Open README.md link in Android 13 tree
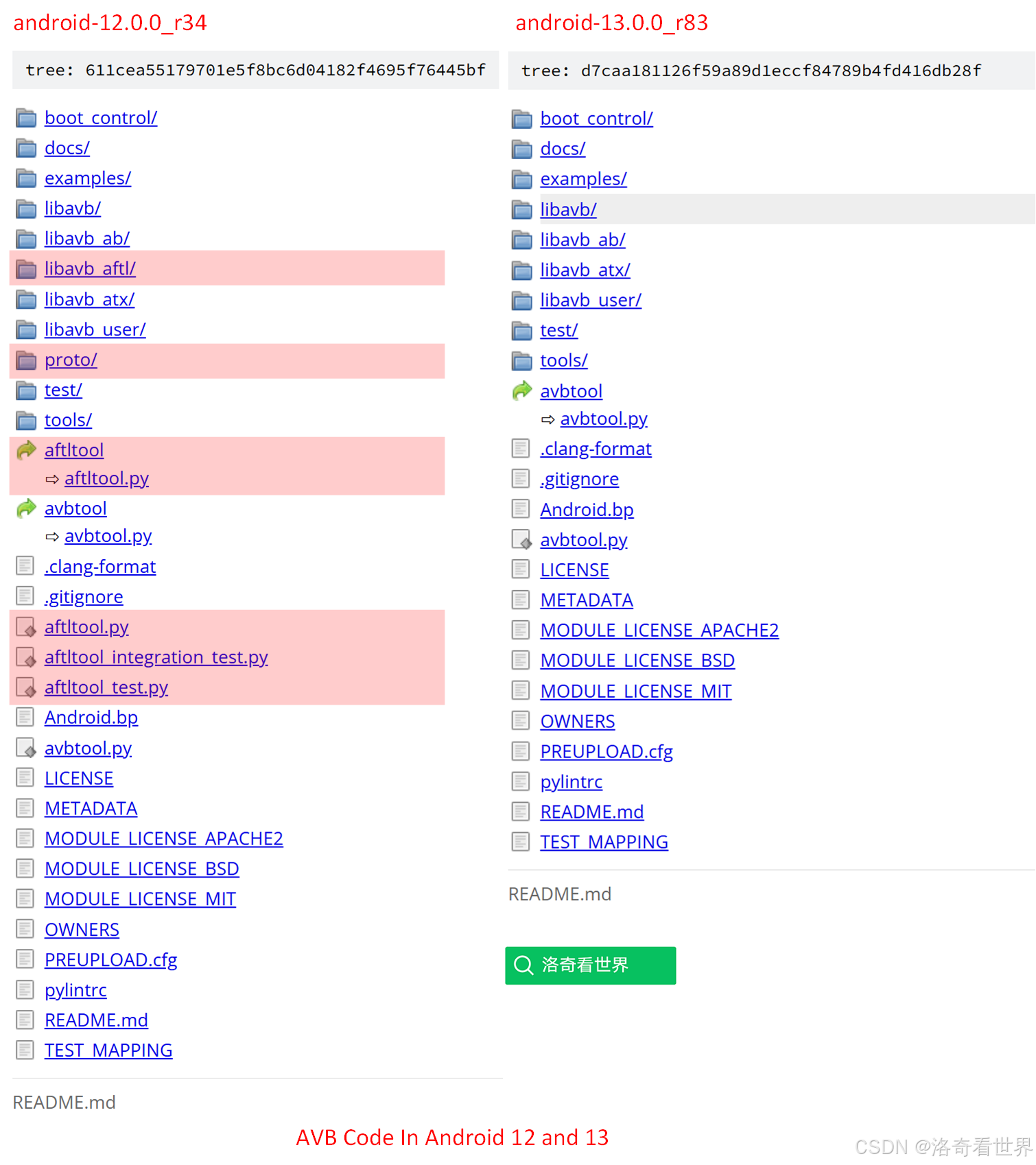The width and height of the screenshot is (1036, 1165). coord(591,812)
